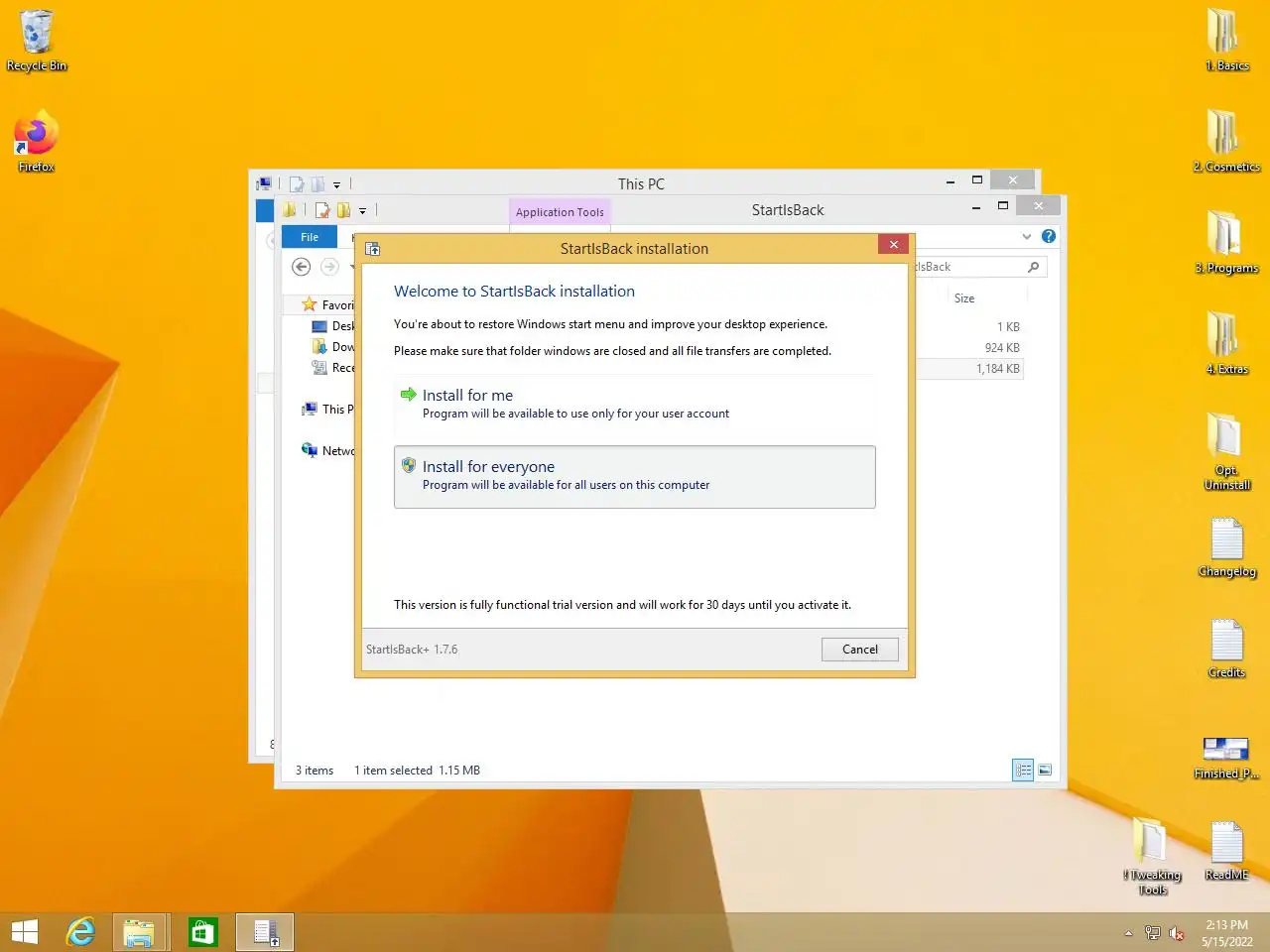Select the Tweaking Tools desktop folder

point(1152,858)
